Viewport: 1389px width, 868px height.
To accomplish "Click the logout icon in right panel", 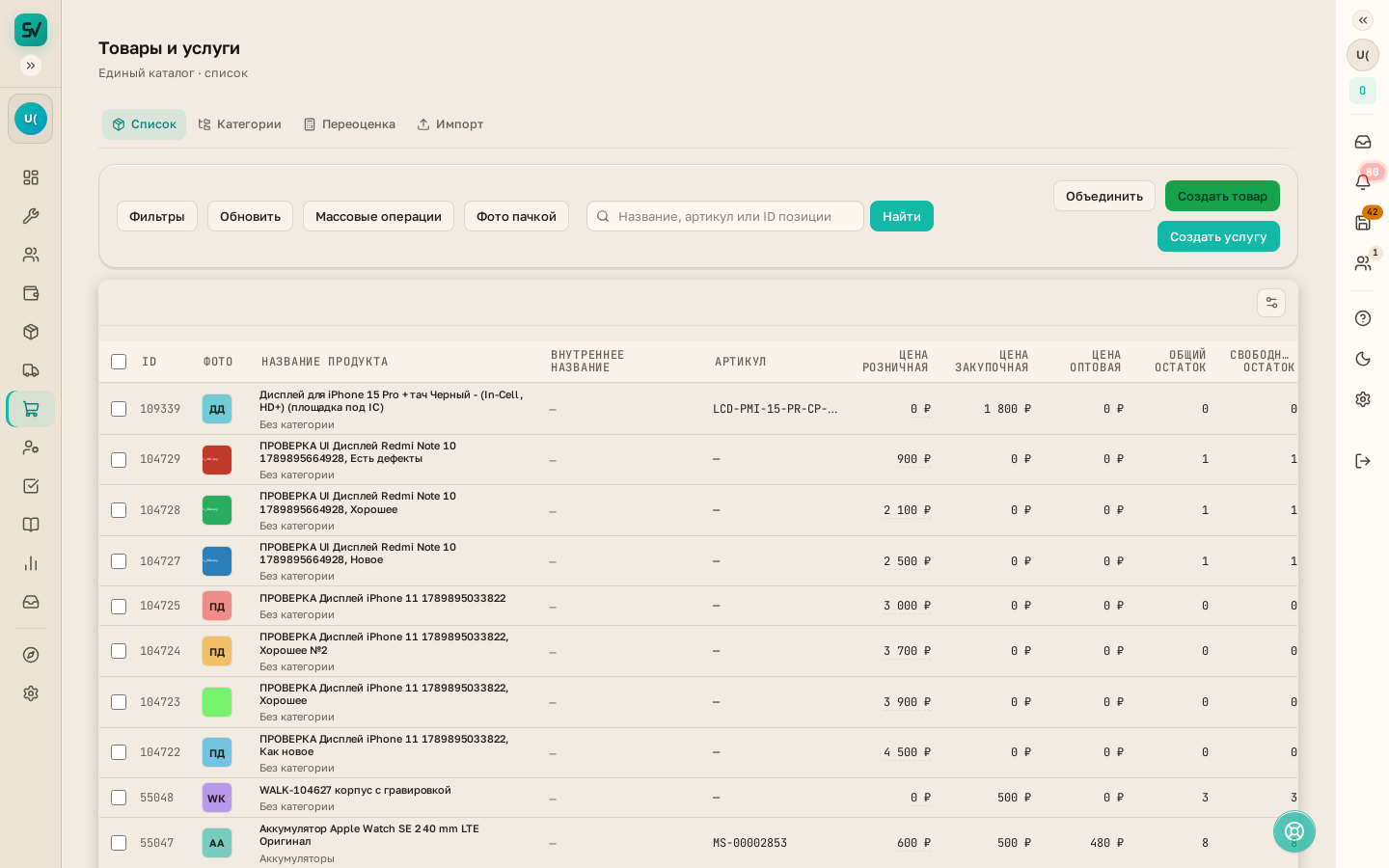I will click(1363, 461).
